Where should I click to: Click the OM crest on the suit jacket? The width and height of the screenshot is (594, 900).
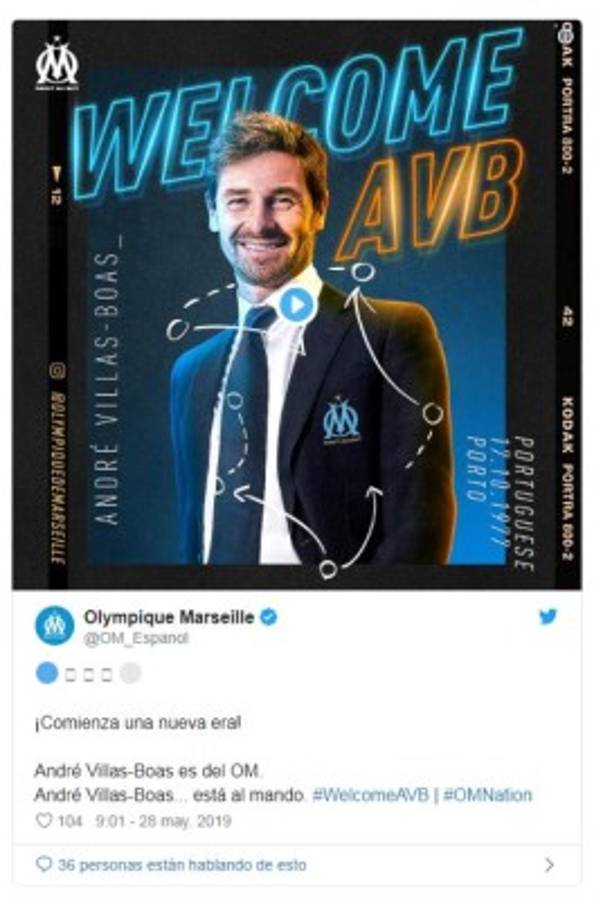tap(341, 420)
